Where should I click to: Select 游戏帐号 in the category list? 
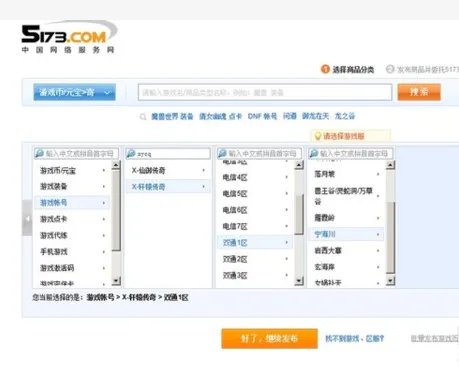point(72,203)
